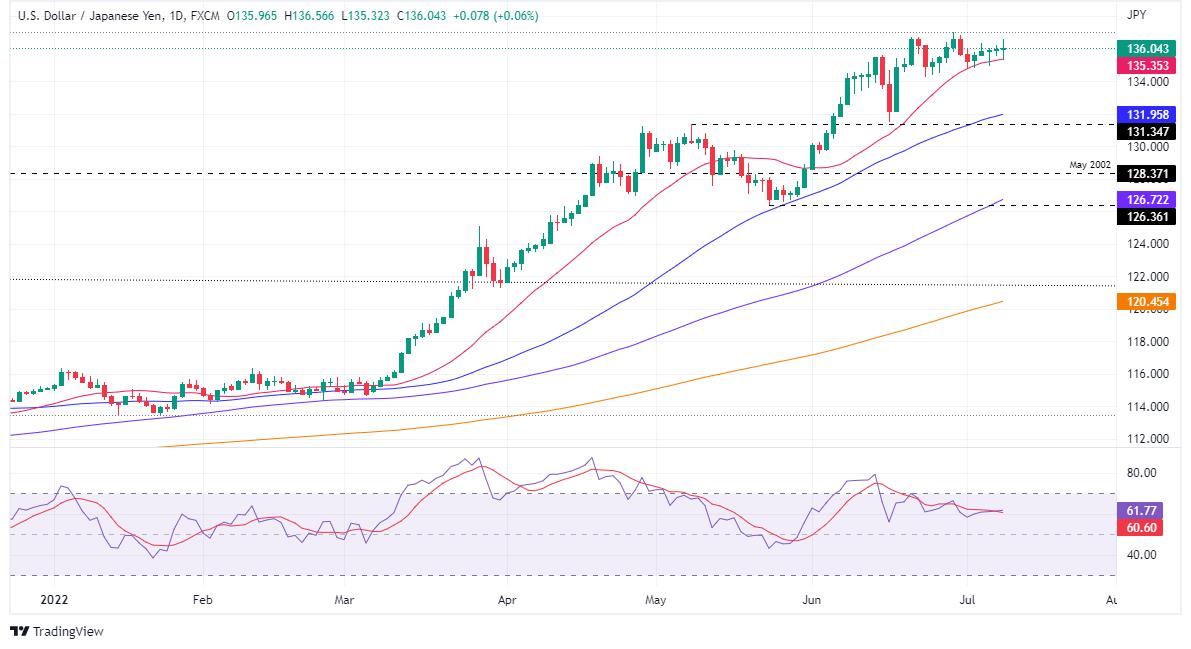The width and height of the screenshot is (1191, 649).
Task: Click the JPY currency label on price axis
Action: point(1136,14)
